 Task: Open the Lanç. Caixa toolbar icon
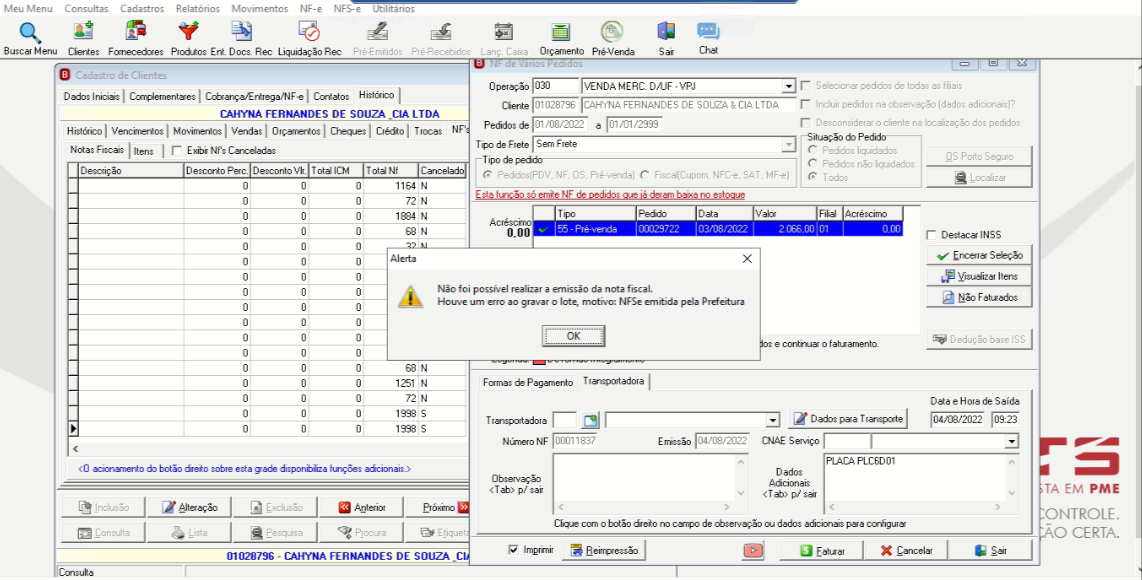click(504, 32)
